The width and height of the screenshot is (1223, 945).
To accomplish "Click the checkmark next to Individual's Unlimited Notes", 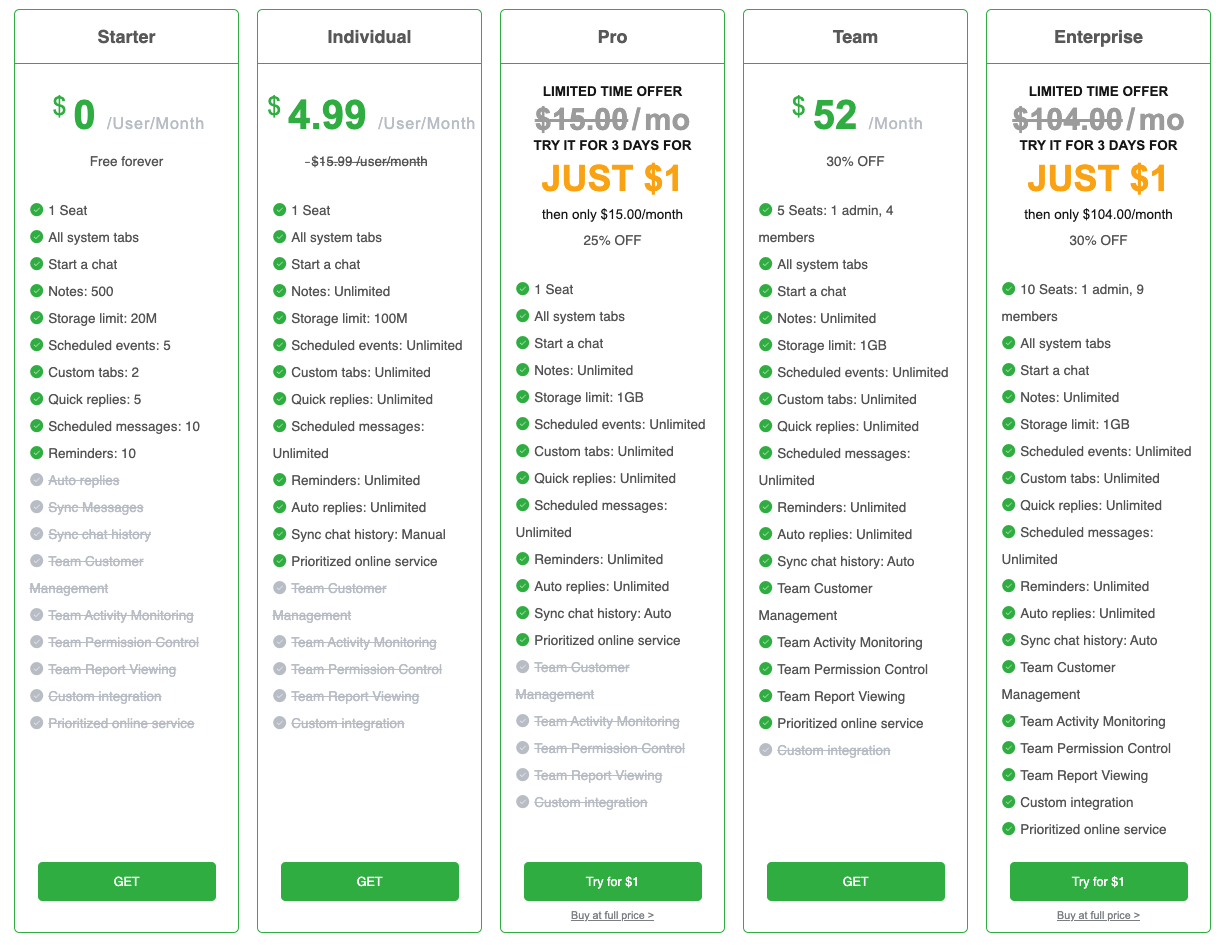I will (x=278, y=291).
